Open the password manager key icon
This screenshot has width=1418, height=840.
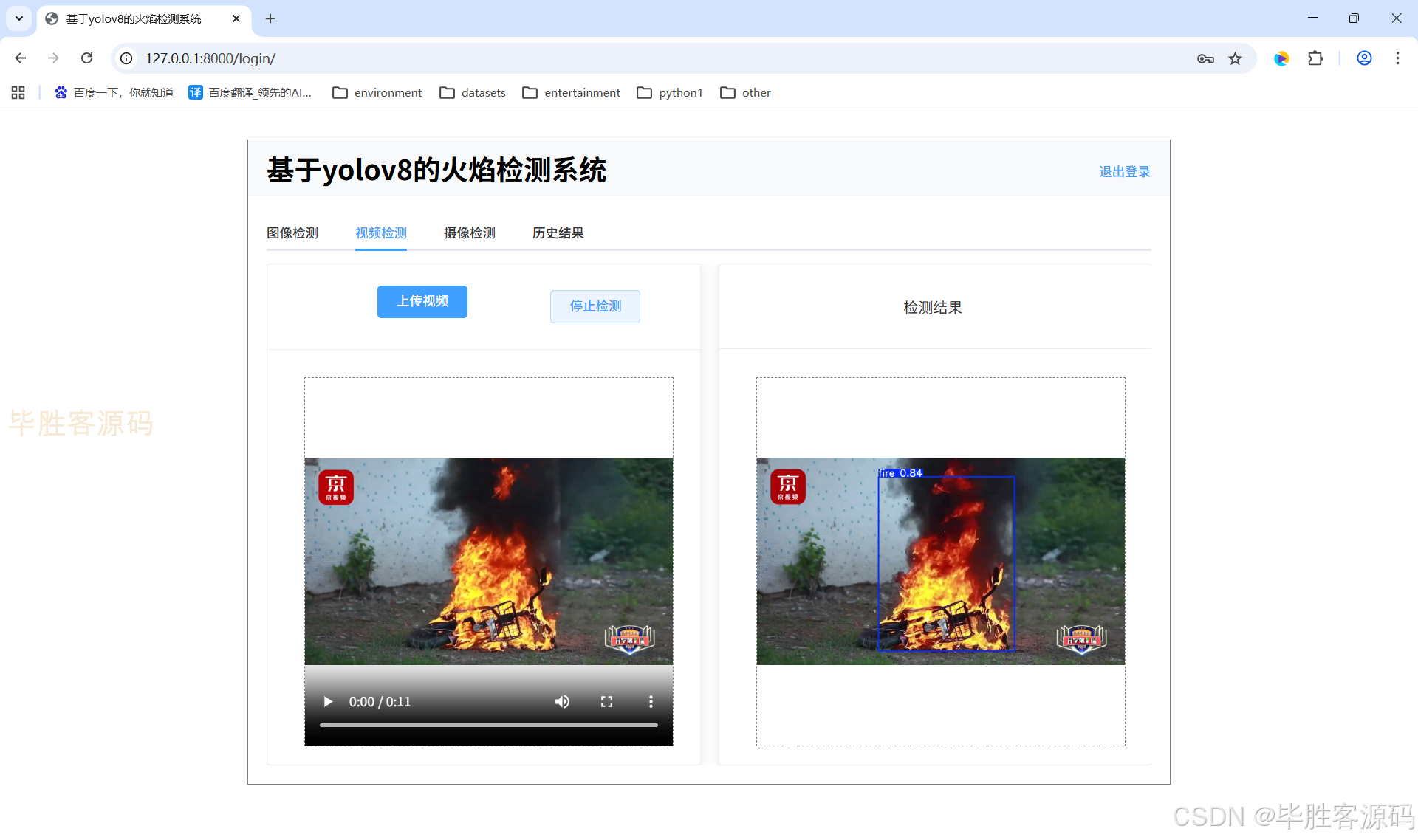coord(1205,58)
